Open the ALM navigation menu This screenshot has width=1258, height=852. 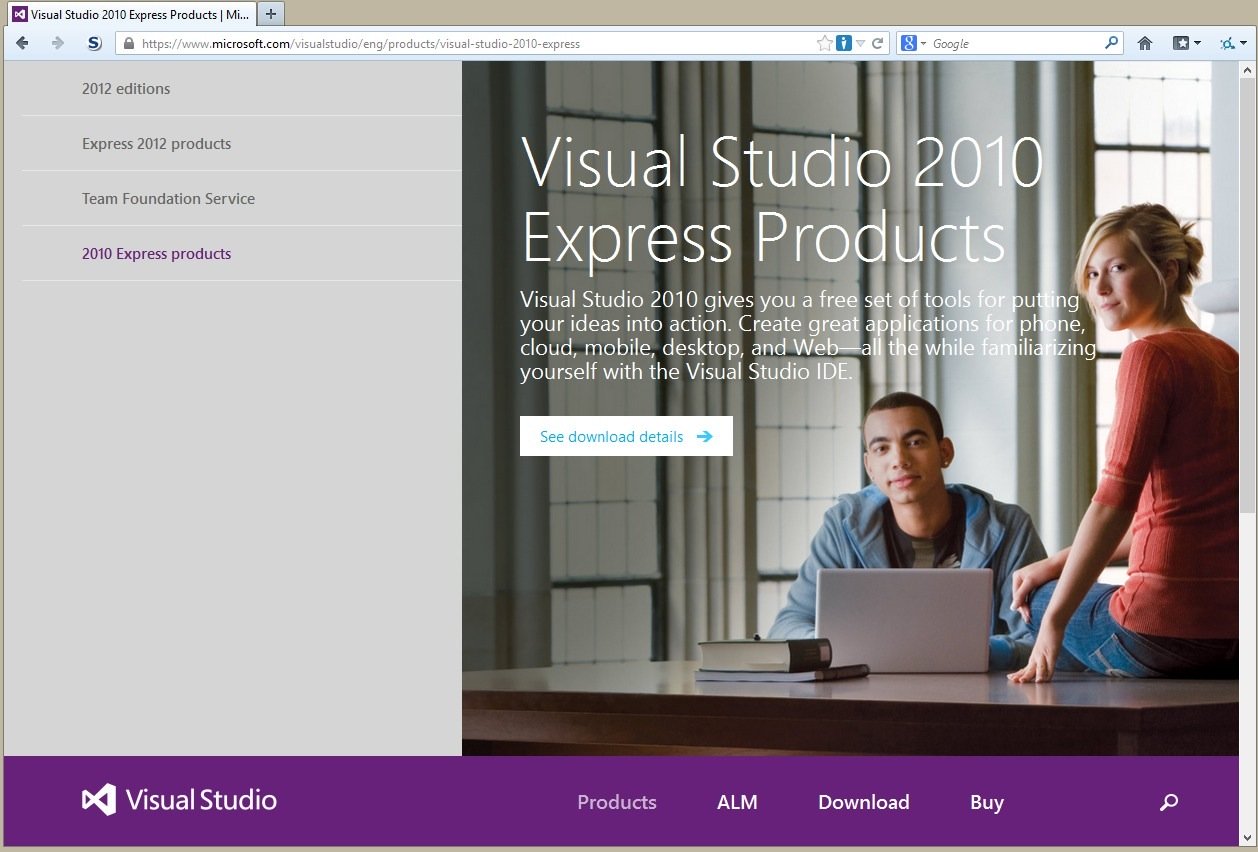click(x=737, y=802)
